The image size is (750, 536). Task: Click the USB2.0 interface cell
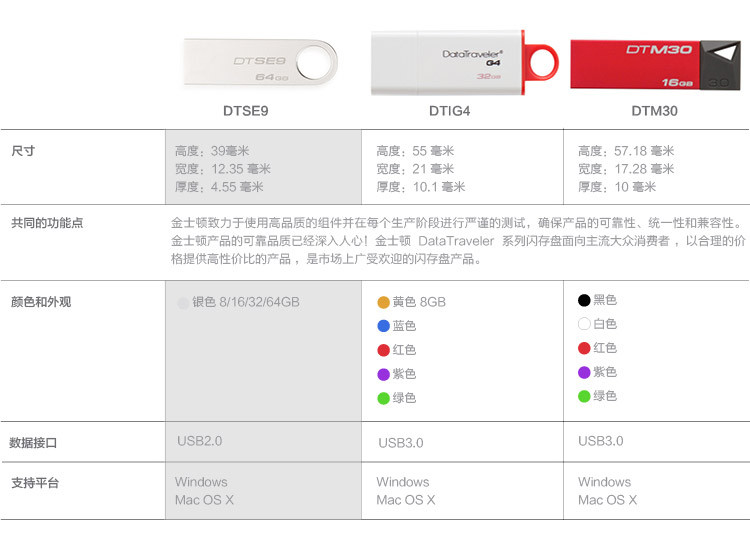pos(199,440)
